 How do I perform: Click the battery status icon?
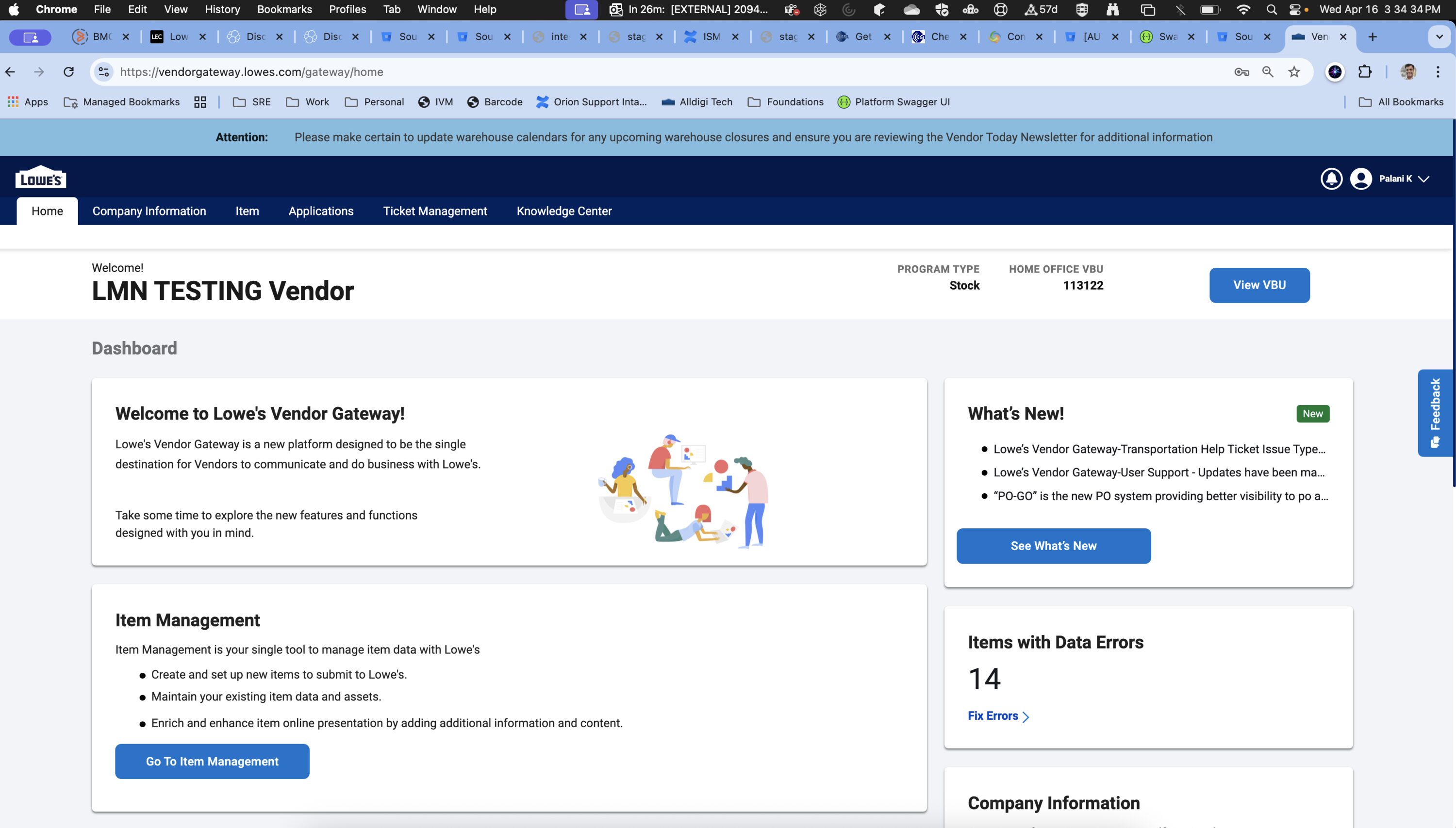[x=1209, y=9]
